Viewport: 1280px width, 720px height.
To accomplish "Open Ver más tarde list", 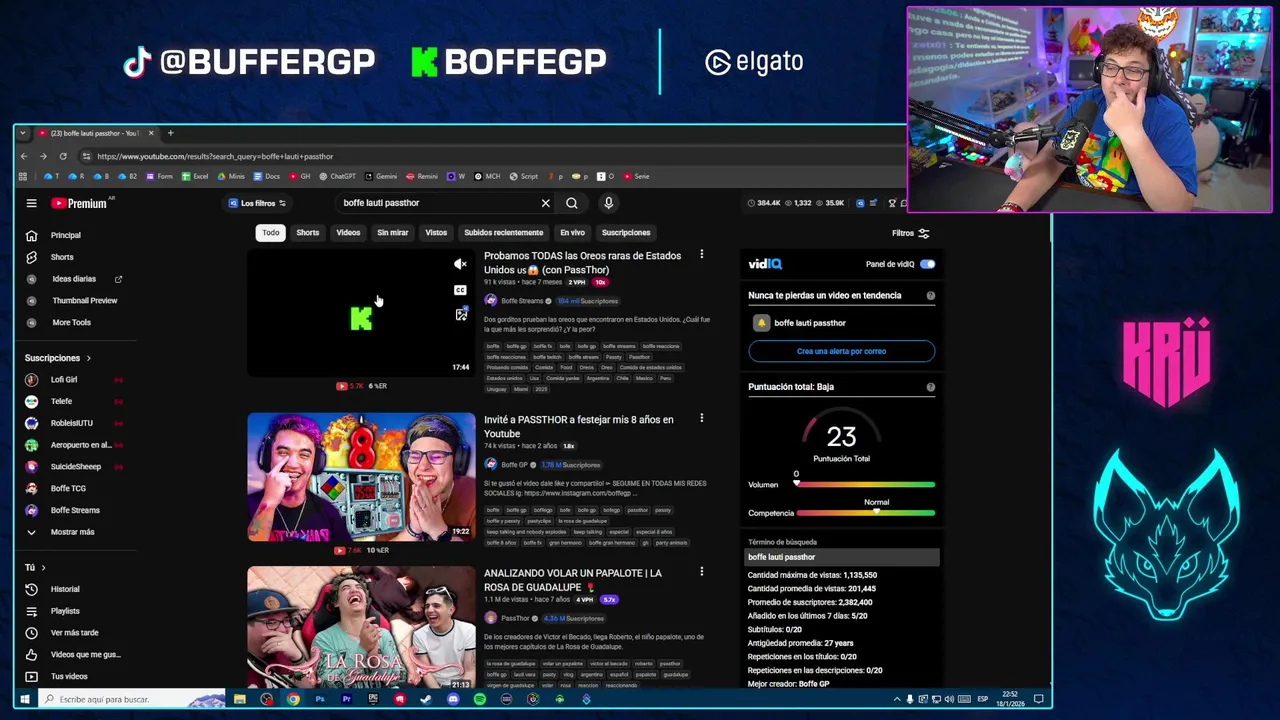I will 75,633.
